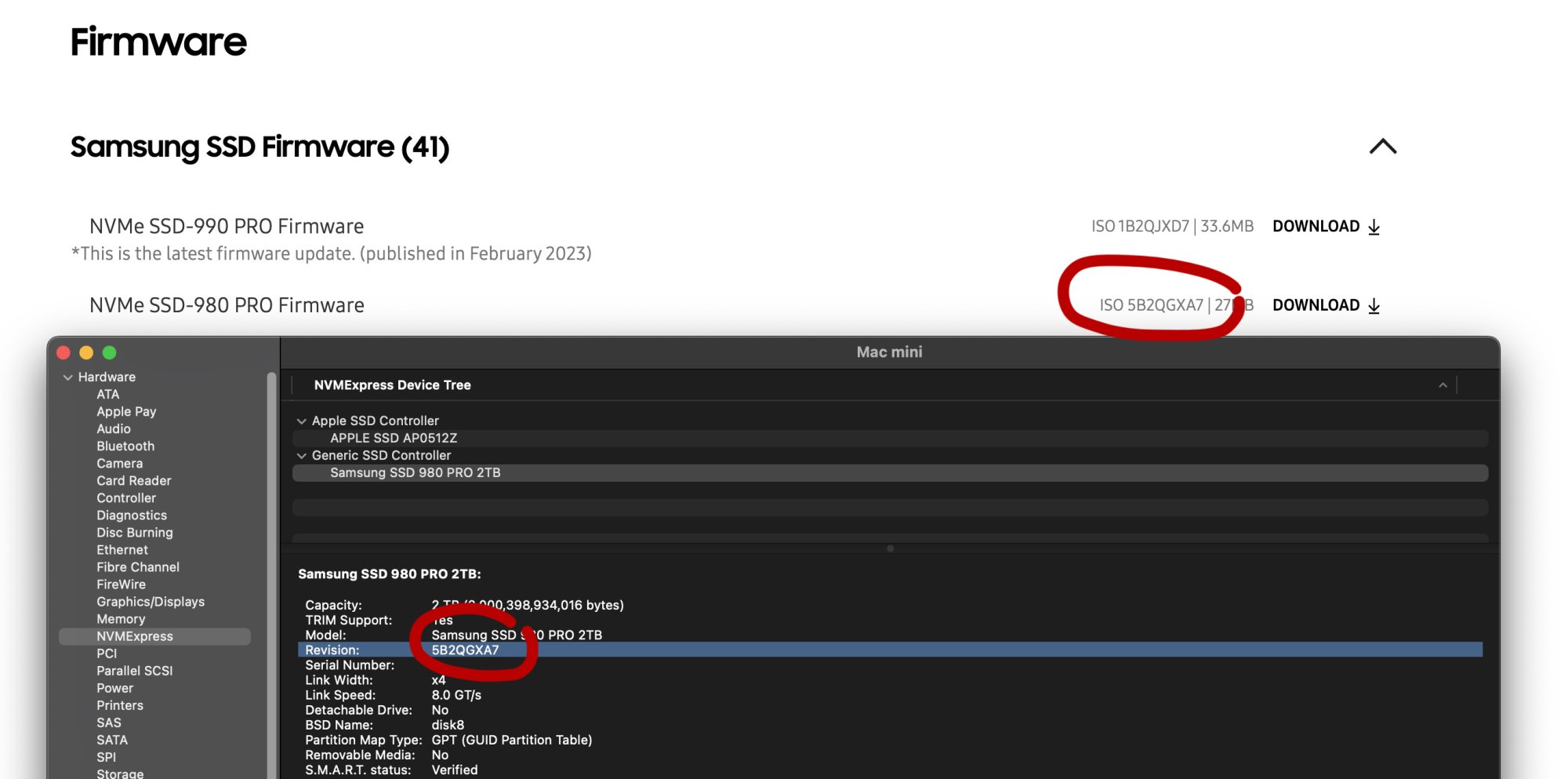Viewport: 1568px width, 779px height.
Task: Click the Partition Map Type GPT value
Action: 511,740
